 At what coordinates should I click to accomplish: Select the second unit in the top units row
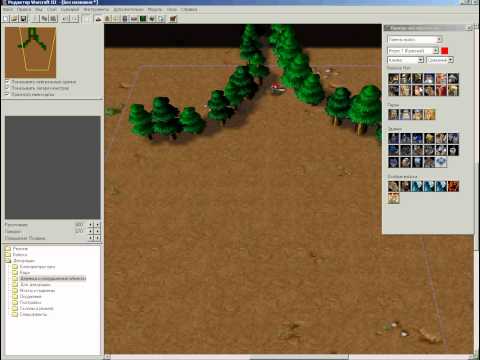405,78
